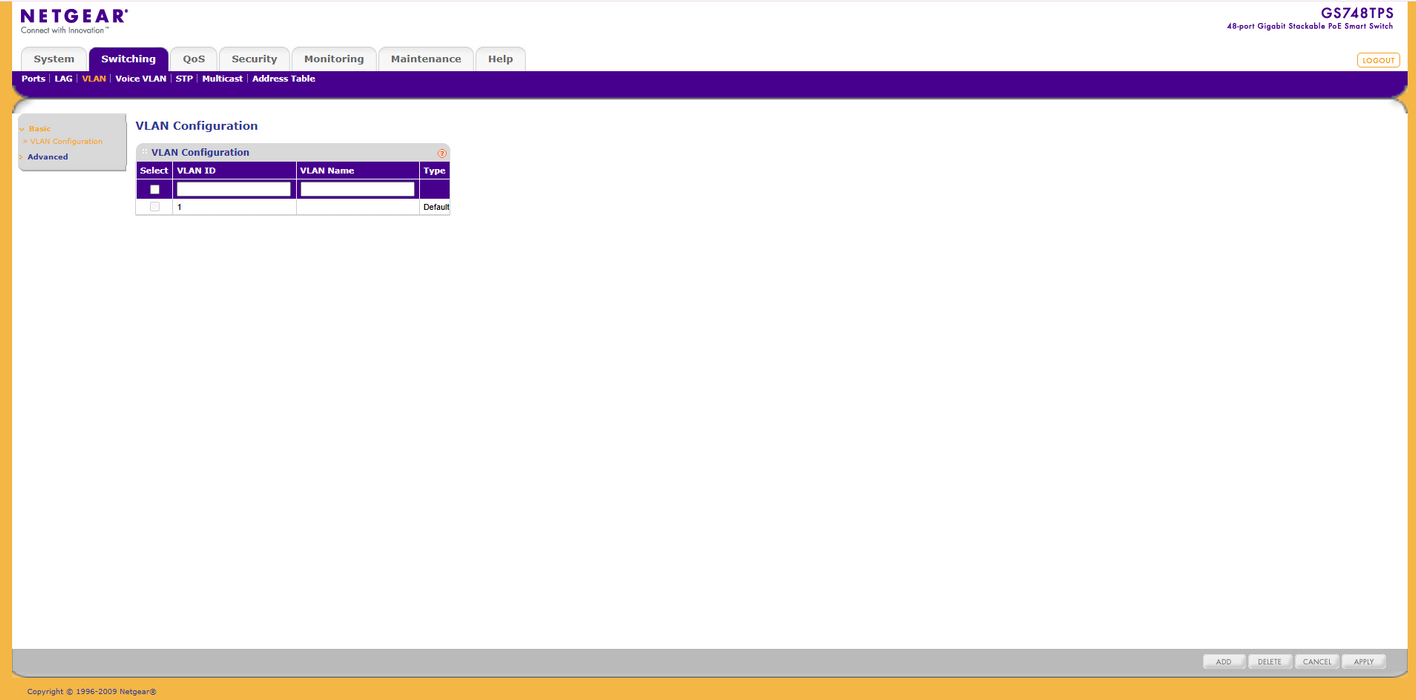Viewport: 1416px width, 700px height.
Task: Open the Ports submenu
Action: (33, 79)
